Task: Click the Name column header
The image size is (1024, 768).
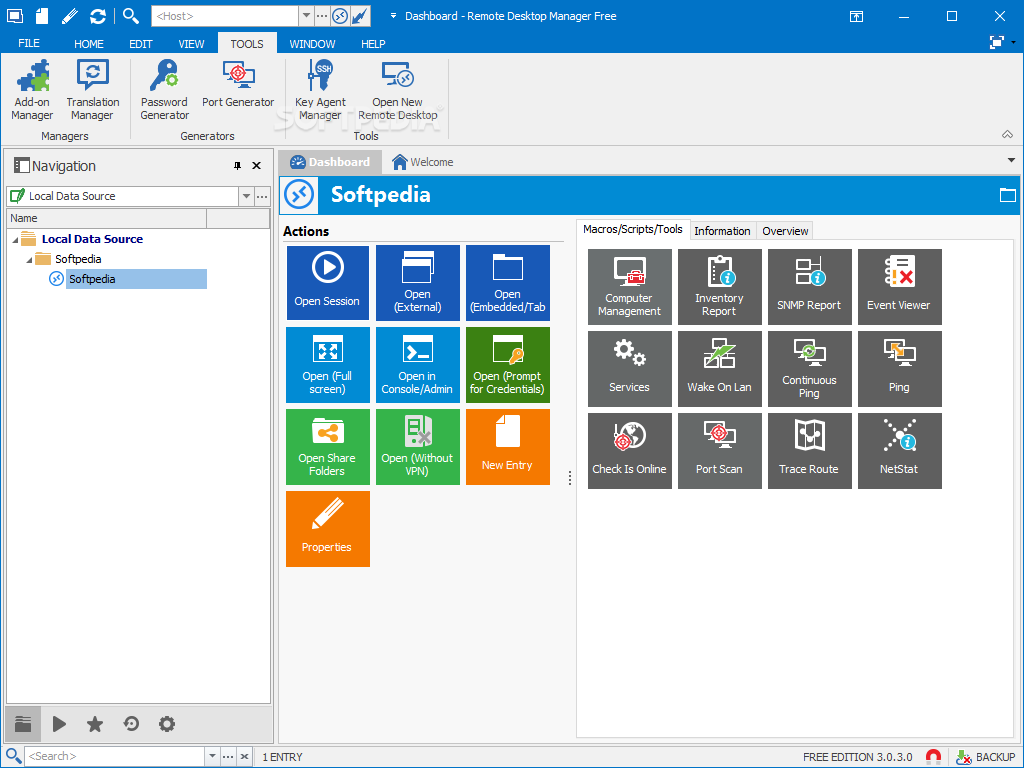Action: 106,218
